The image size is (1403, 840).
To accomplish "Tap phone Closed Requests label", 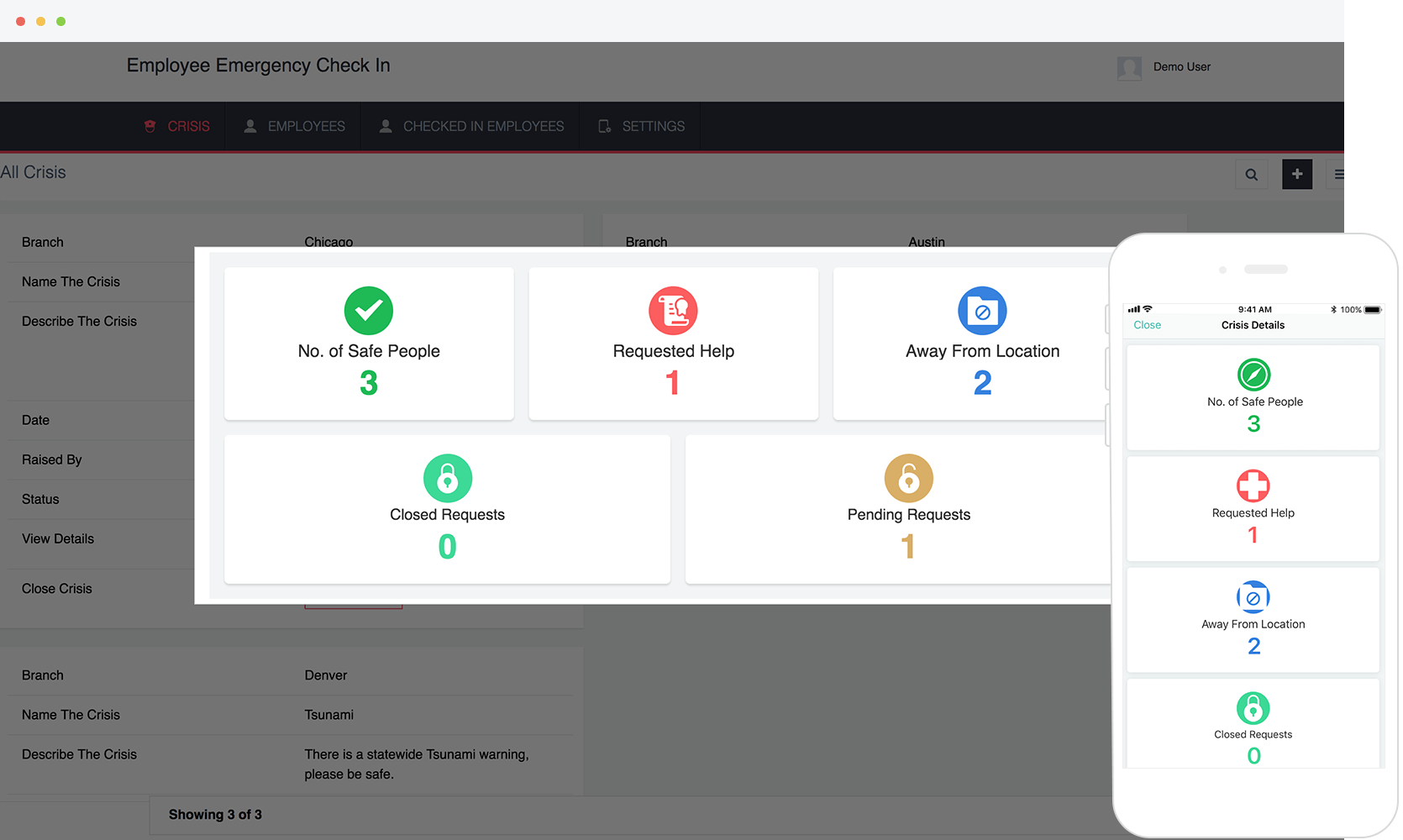I will (1253, 734).
